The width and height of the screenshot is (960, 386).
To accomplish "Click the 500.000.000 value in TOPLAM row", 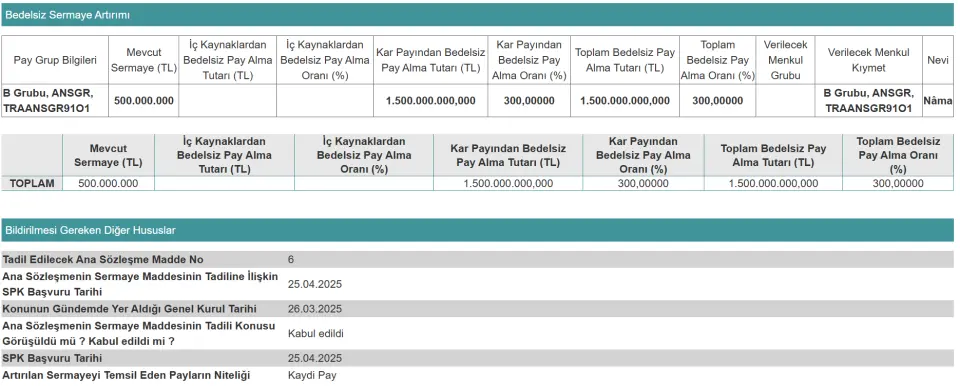I will tap(108, 183).
